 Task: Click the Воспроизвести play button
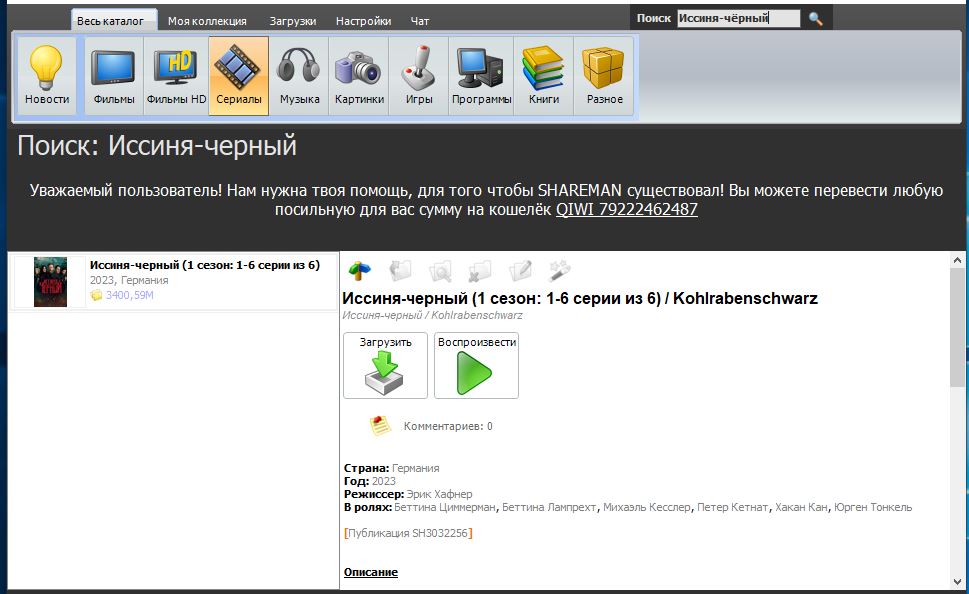[476, 365]
